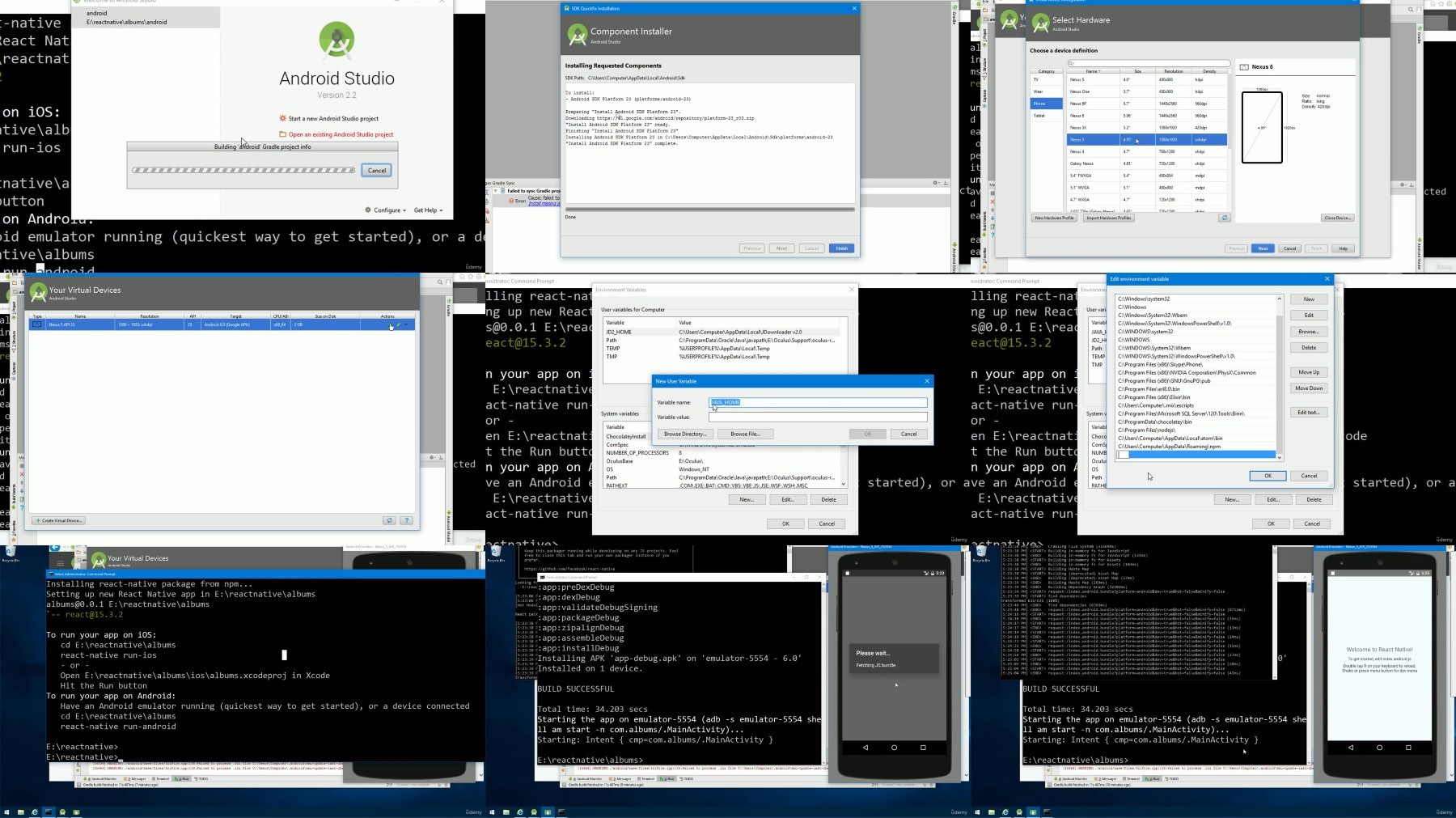Open Recycle Bin beside the Installing react-native prompt
This screenshot has width=1456, height=818.
coord(11,554)
